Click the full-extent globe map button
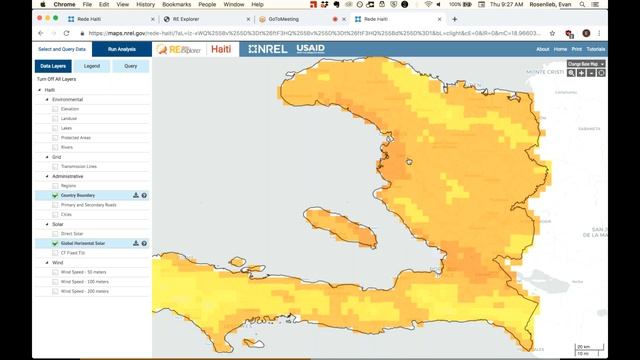640x360 pixels. pyautogui.click(x=601, y=73)
